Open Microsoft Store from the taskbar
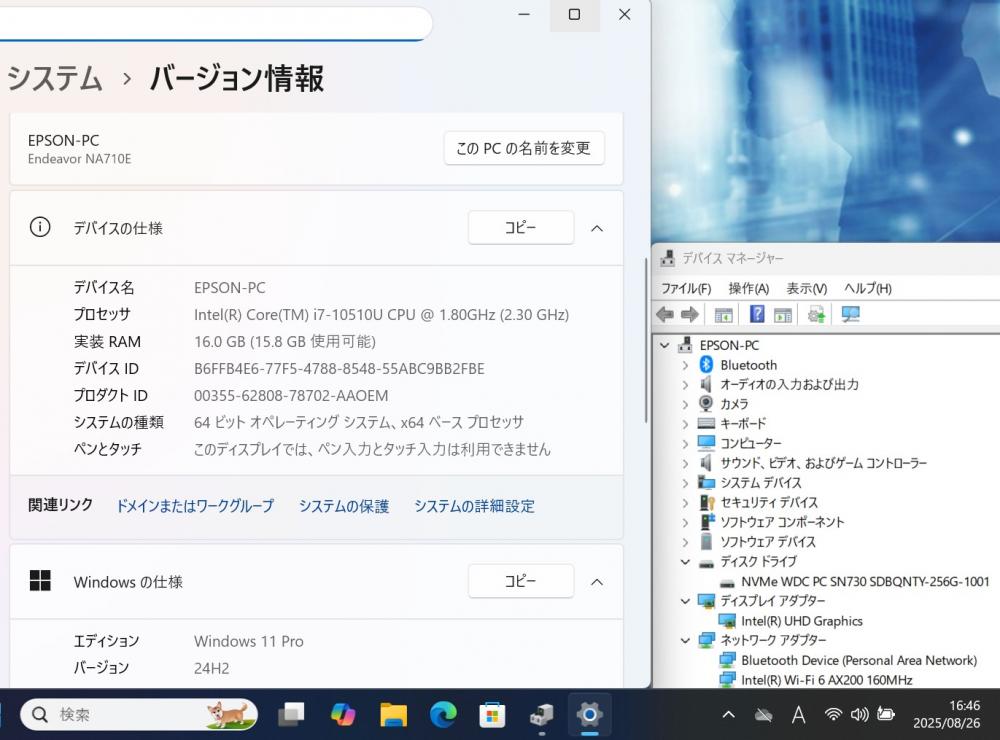The image size is (1000, 740). (x=492, y=714)
